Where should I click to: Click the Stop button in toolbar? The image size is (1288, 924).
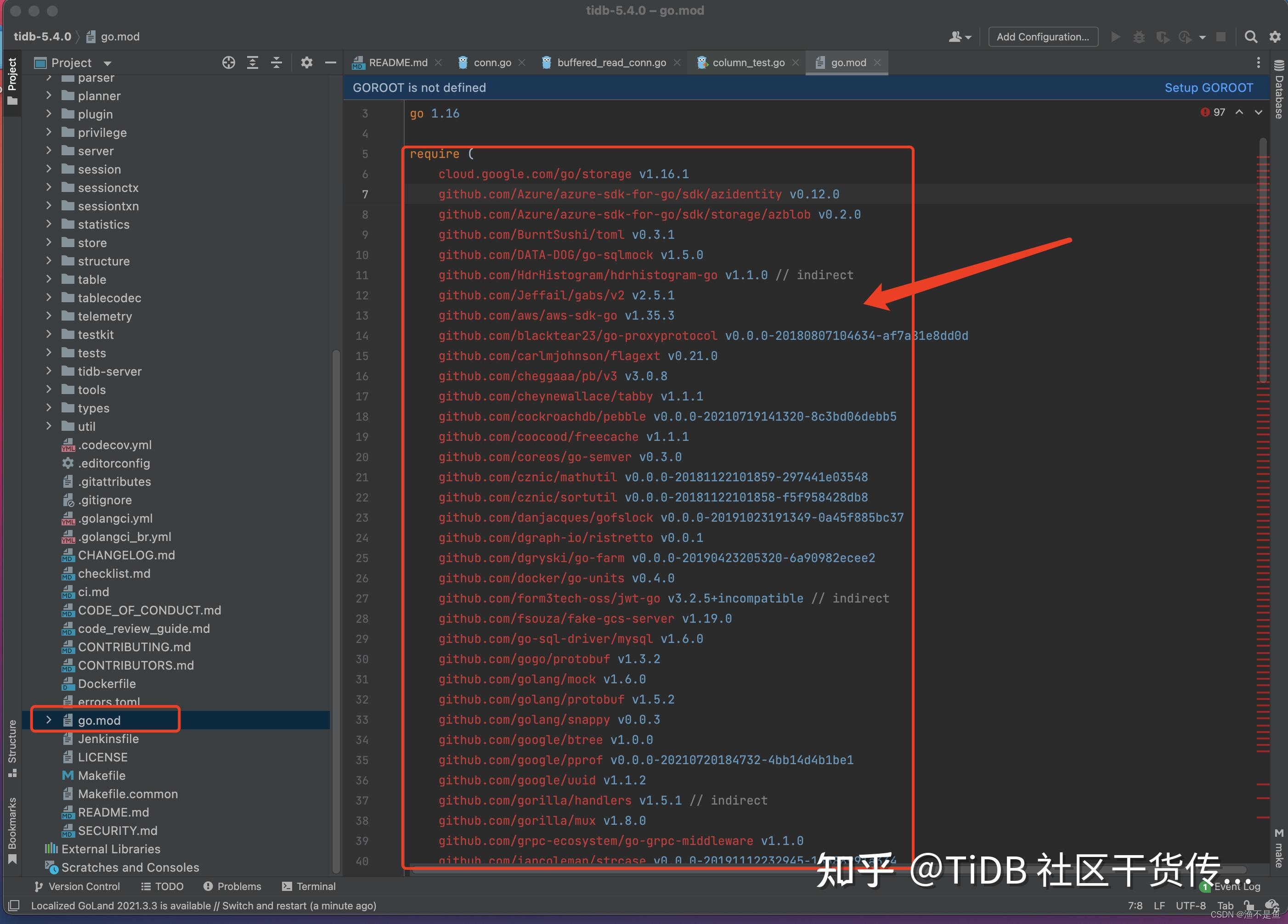(x=1220, y=37)
